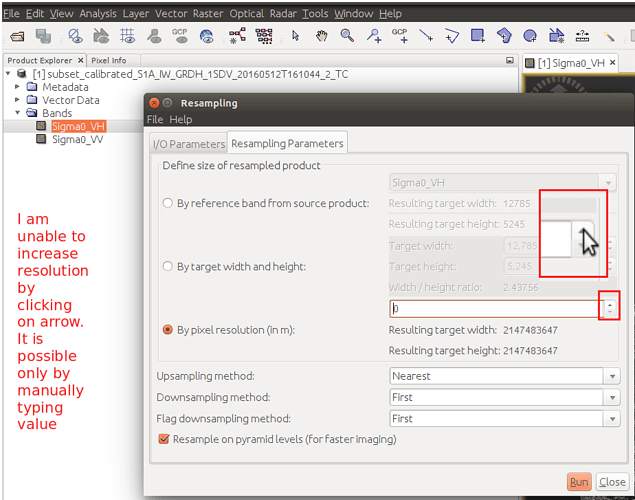Image resolution: width=635 pixels, height=500 pixels.
Task: Open the Vector menu
Action: point(171,14)
